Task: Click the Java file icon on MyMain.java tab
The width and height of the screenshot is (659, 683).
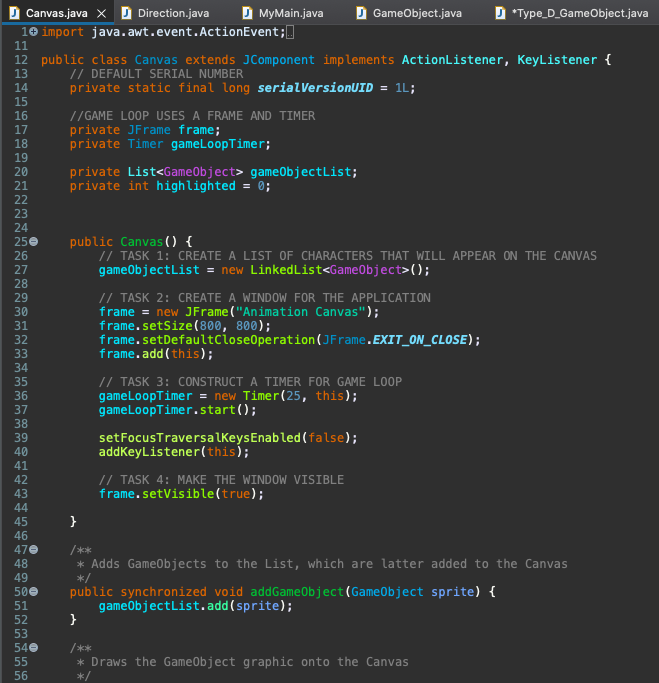Action: (247, 13)
